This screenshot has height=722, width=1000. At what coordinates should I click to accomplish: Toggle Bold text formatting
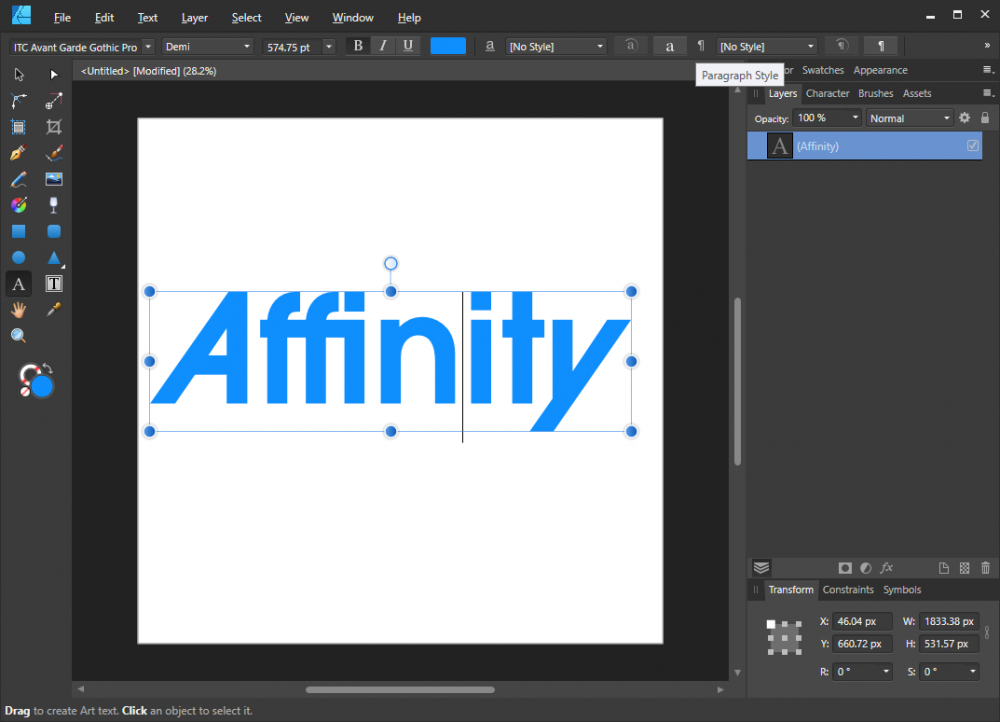click(358, 46)
